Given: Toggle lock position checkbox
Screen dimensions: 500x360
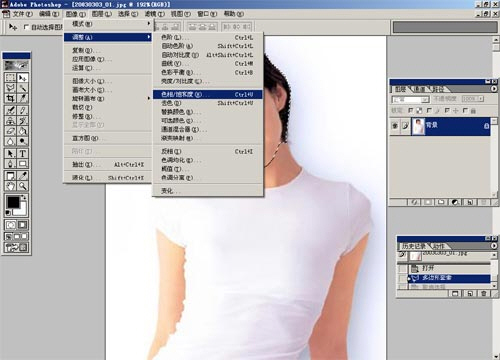Looking at the screenshot, I should (447, 110).
